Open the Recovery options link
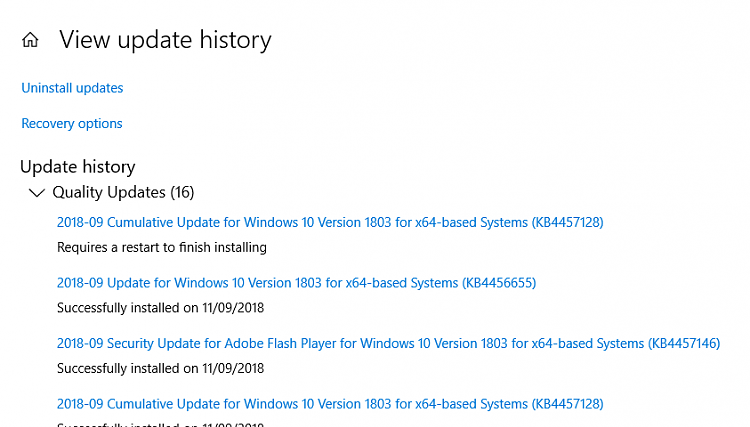This screenshot has height=427, width=750. click(x=72, y=123)
